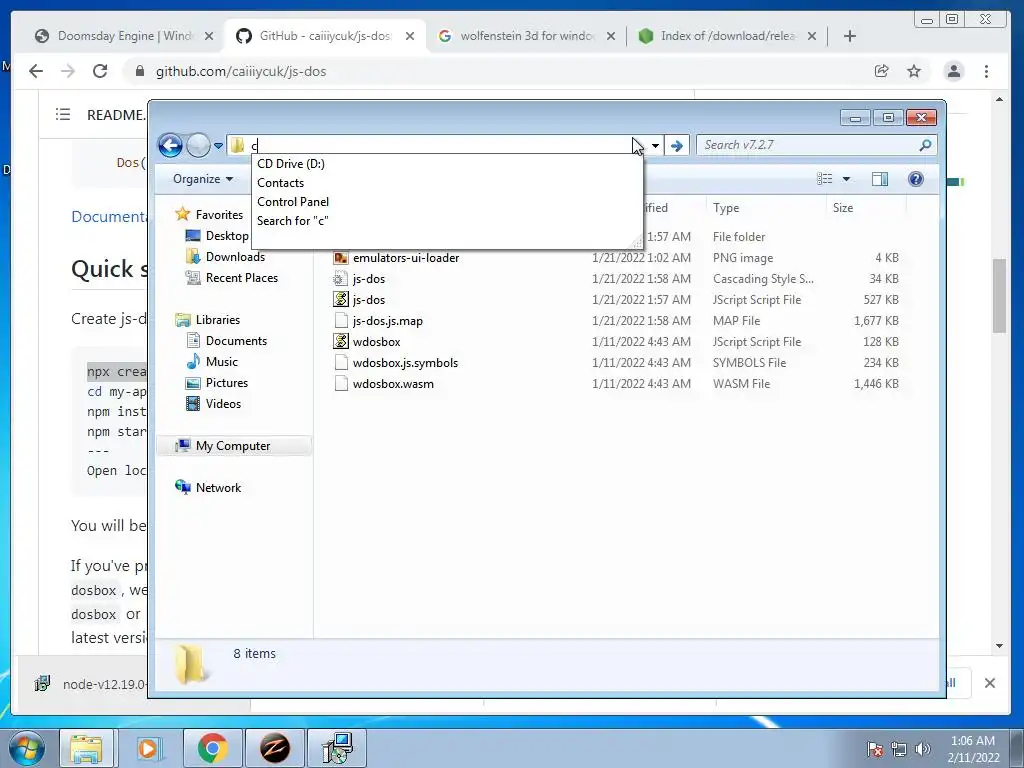Viewport: 1024px width, 768px height.
Task: Select js-dos.js.map file icon
Action: coord(341,321)
